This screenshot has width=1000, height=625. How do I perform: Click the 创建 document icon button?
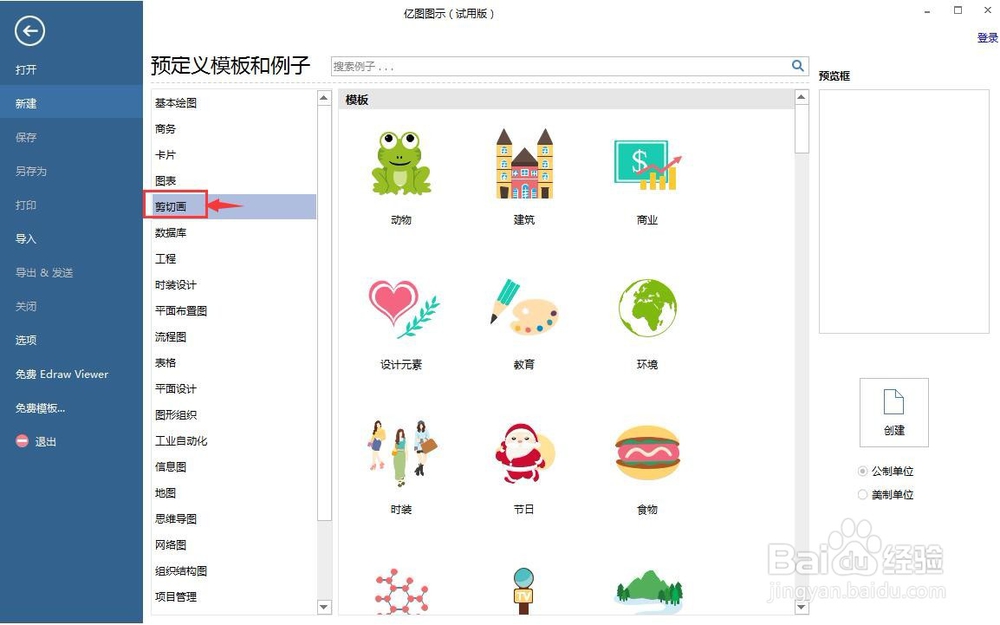tap(893, 412)
